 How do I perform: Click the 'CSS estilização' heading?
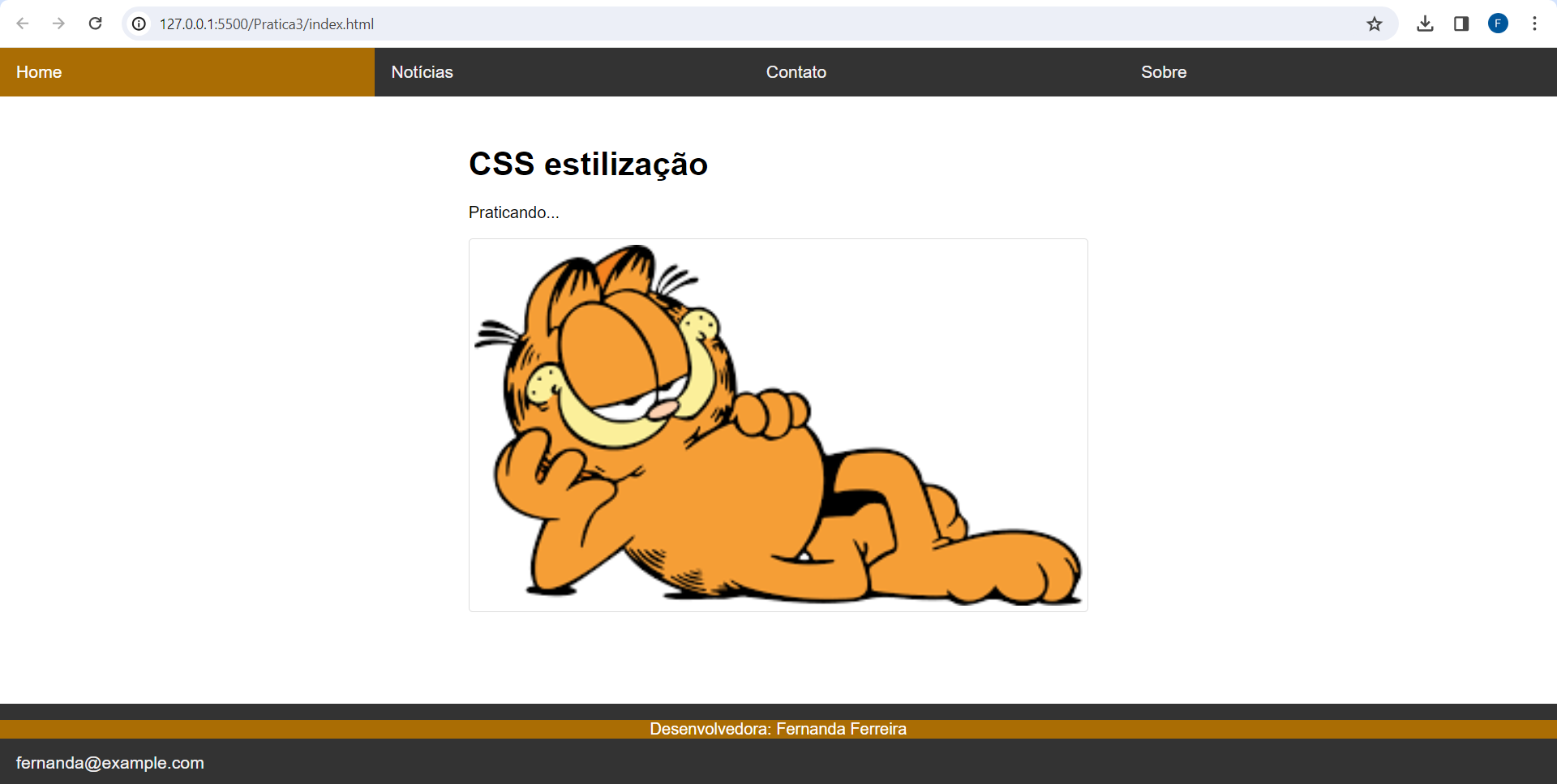click(x=588, y=164)
